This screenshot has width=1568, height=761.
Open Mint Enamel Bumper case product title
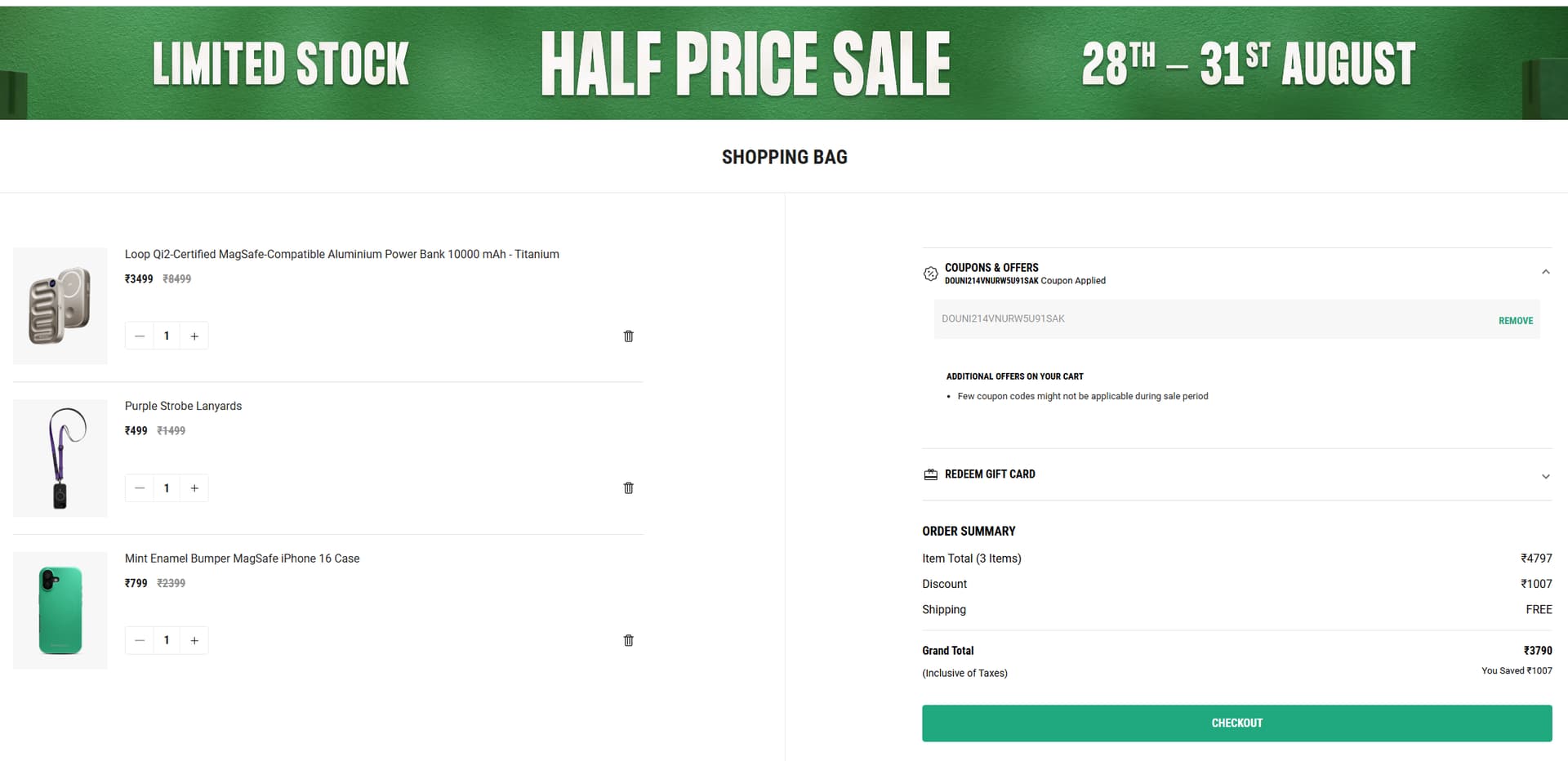[x=242, y=559]
